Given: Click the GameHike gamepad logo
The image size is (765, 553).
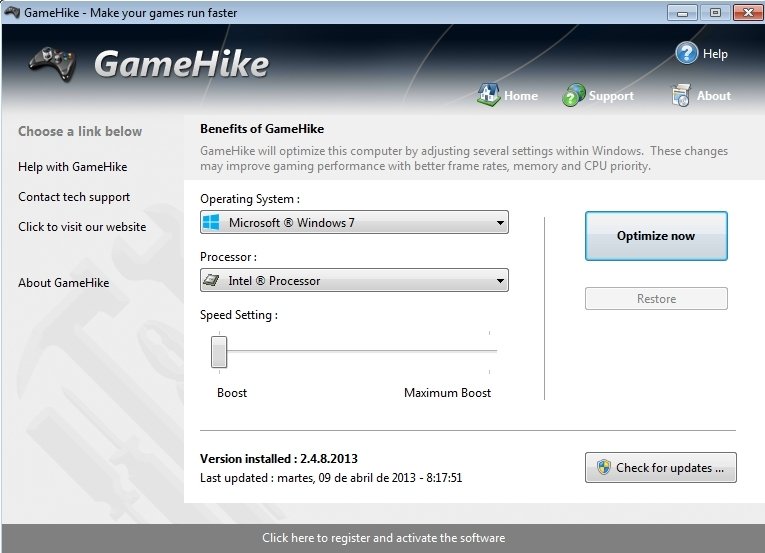Looking at the screenshot, I should tap(52, 64).
